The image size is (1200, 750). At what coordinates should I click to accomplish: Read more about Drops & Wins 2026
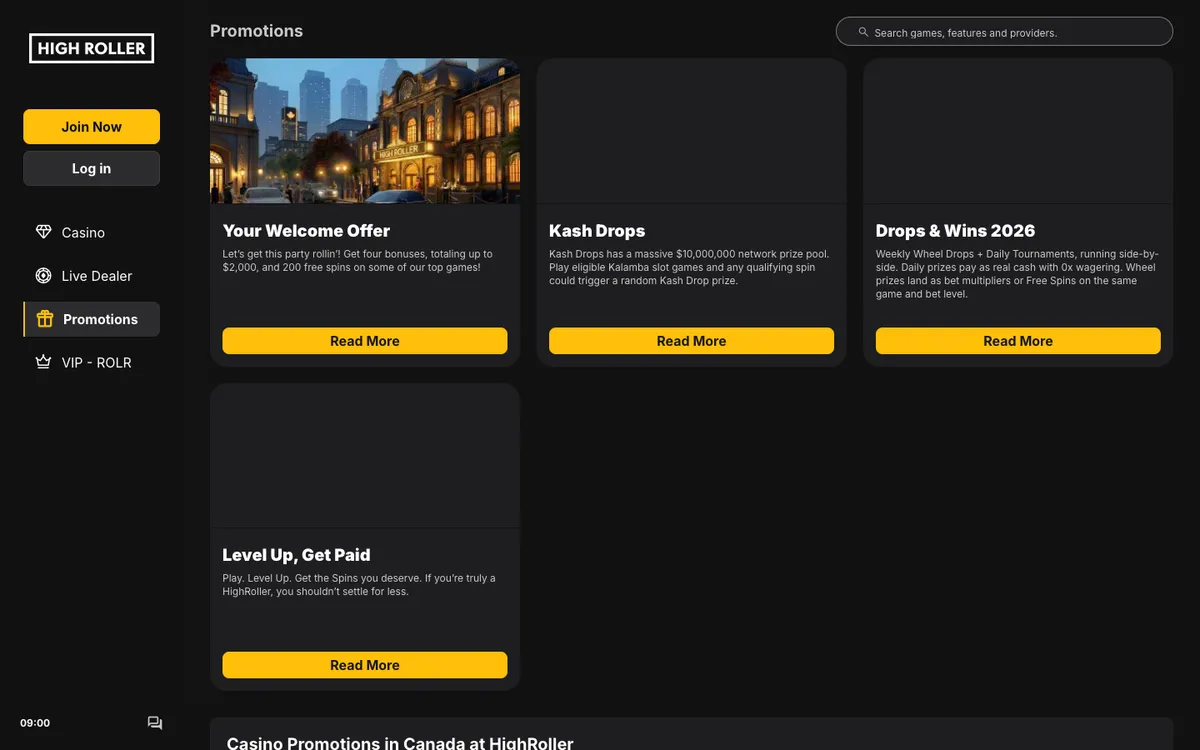[1018, 341]
